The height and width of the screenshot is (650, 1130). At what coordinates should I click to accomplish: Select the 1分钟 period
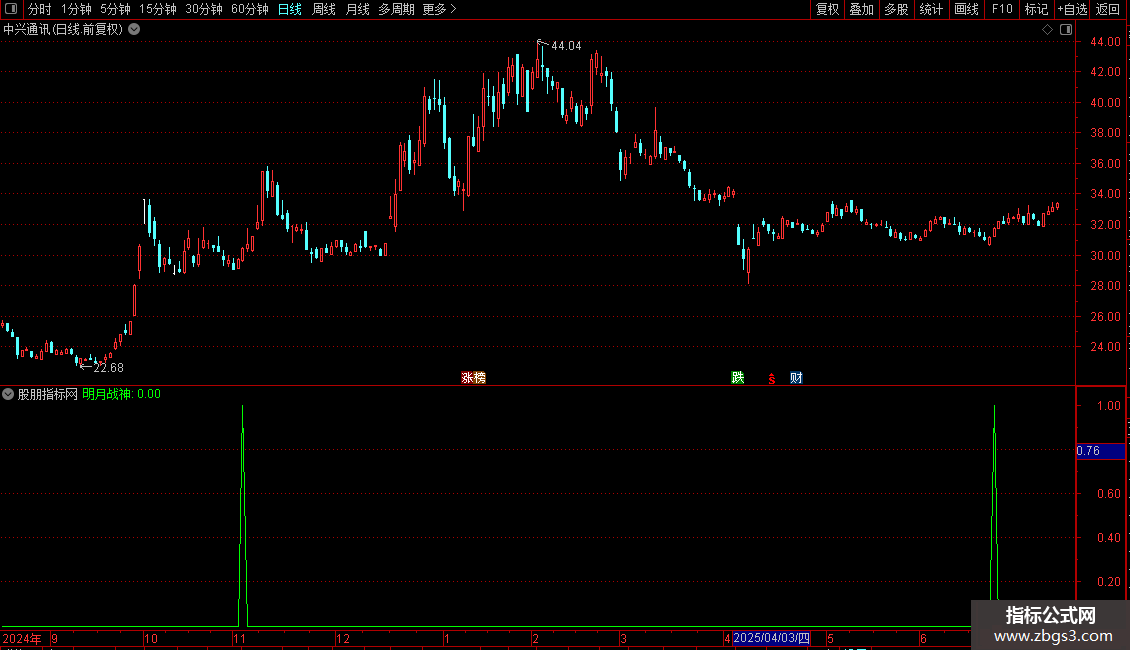coord(76,9)
